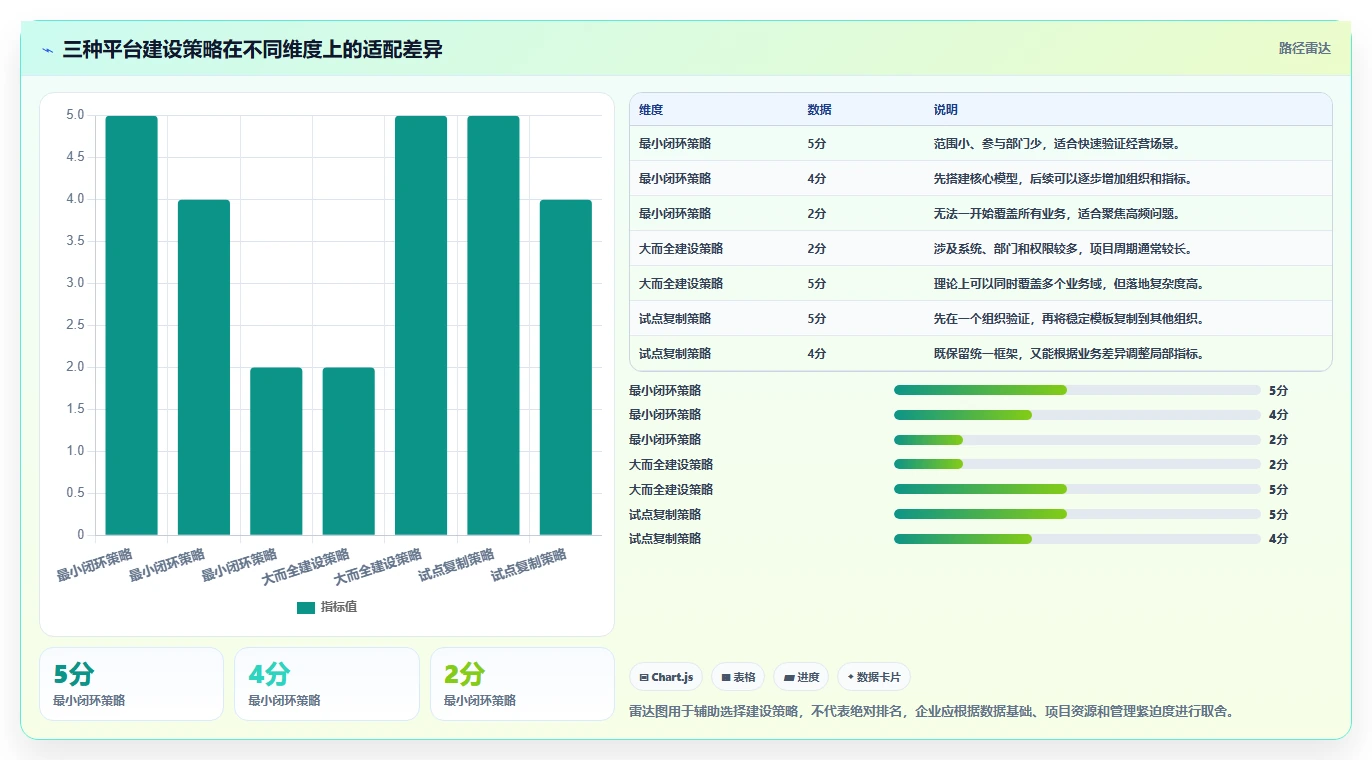Click the 最小闭环策略 bar with value 5.0
This screenshot has height=760, width=1372.
click(132, 325)
